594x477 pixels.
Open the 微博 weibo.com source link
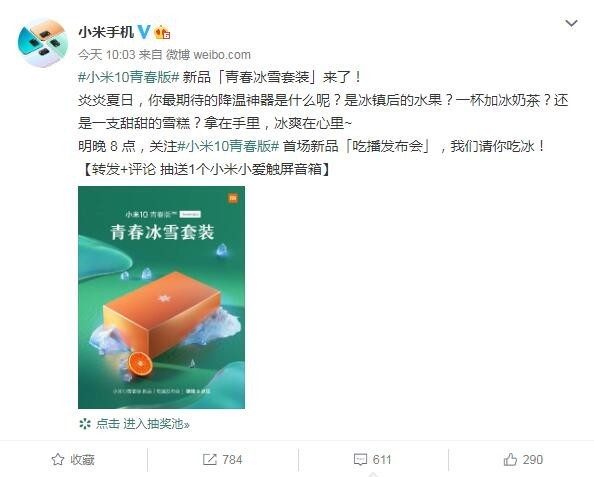coord(208,55)
